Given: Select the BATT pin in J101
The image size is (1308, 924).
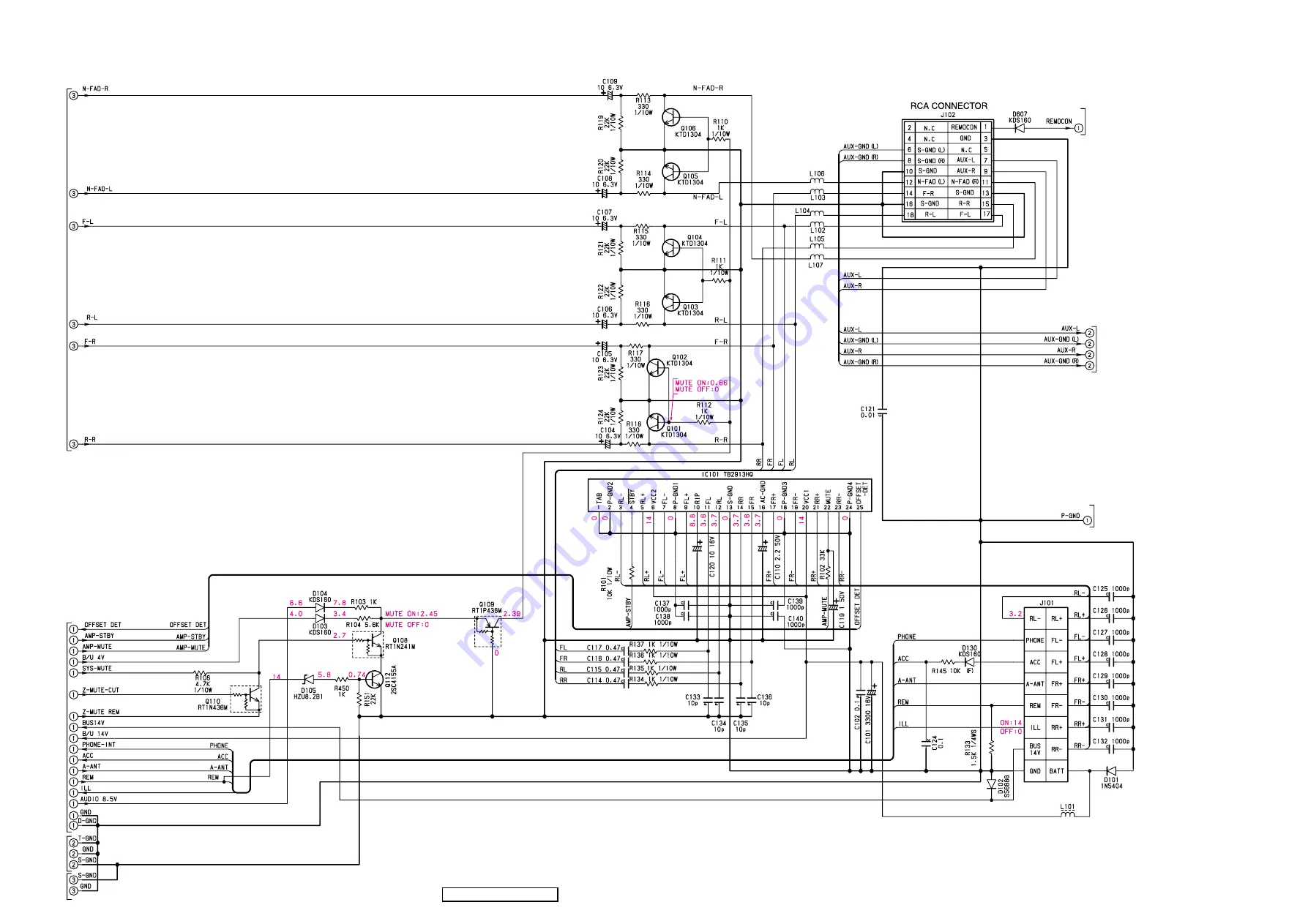Looking at the screenshot, I should coord(1057,771).
